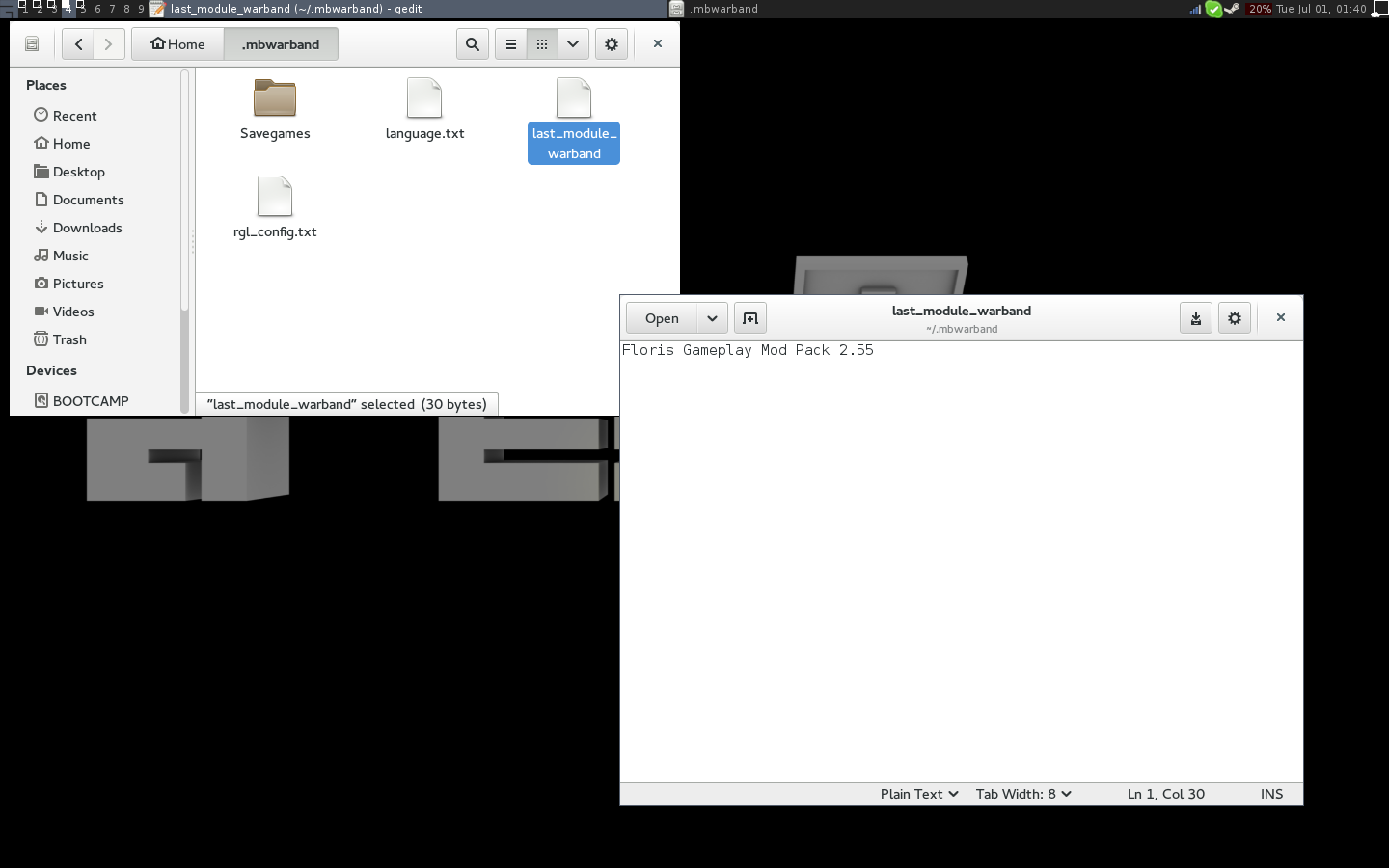Close the gedit window
This screenshot has height=868, width=1389.
1281,317
